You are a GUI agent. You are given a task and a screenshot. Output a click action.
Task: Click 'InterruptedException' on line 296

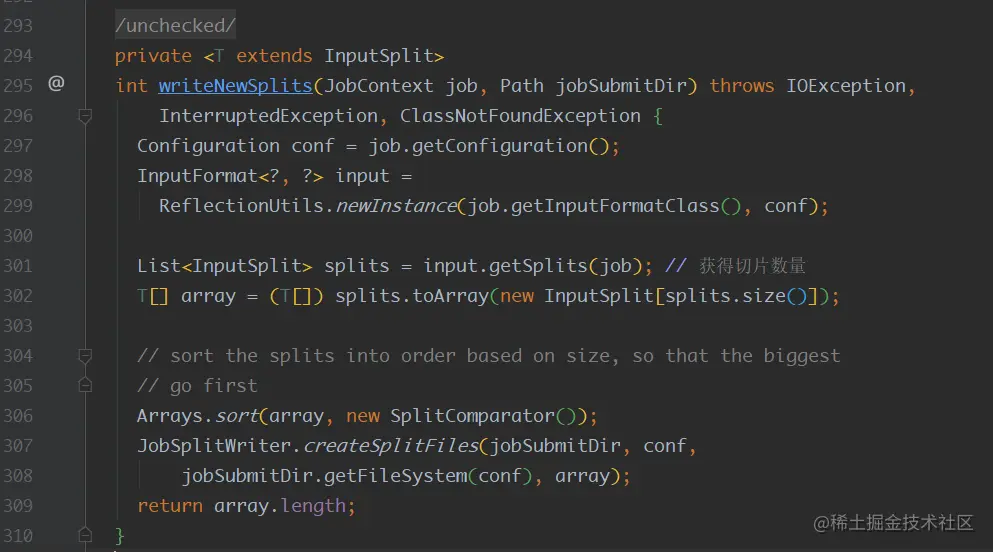coord(269,116)
